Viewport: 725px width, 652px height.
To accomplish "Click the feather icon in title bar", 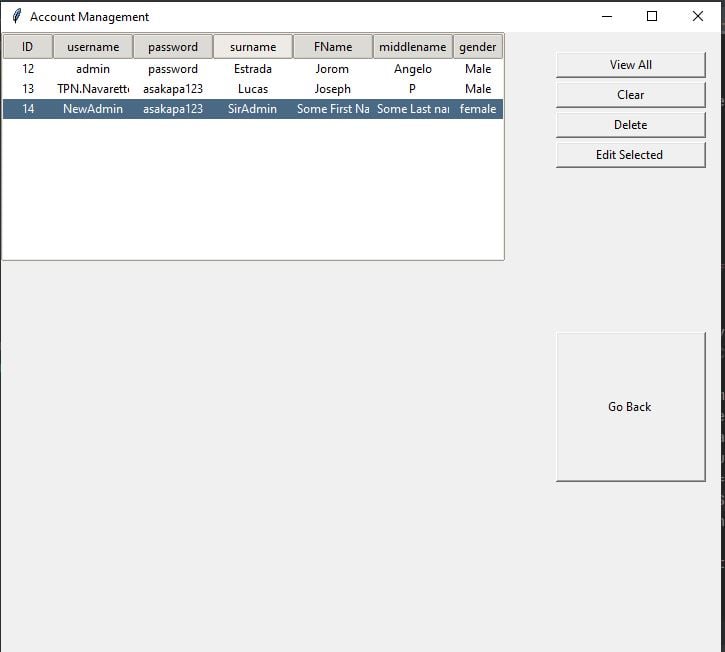I will [16, 16].
